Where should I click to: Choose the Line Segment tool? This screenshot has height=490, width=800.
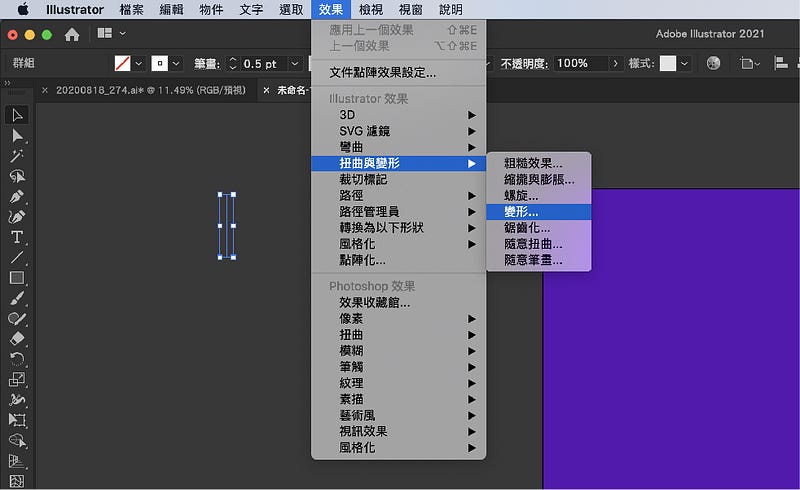pyautogui.click(x=17, y=258)
